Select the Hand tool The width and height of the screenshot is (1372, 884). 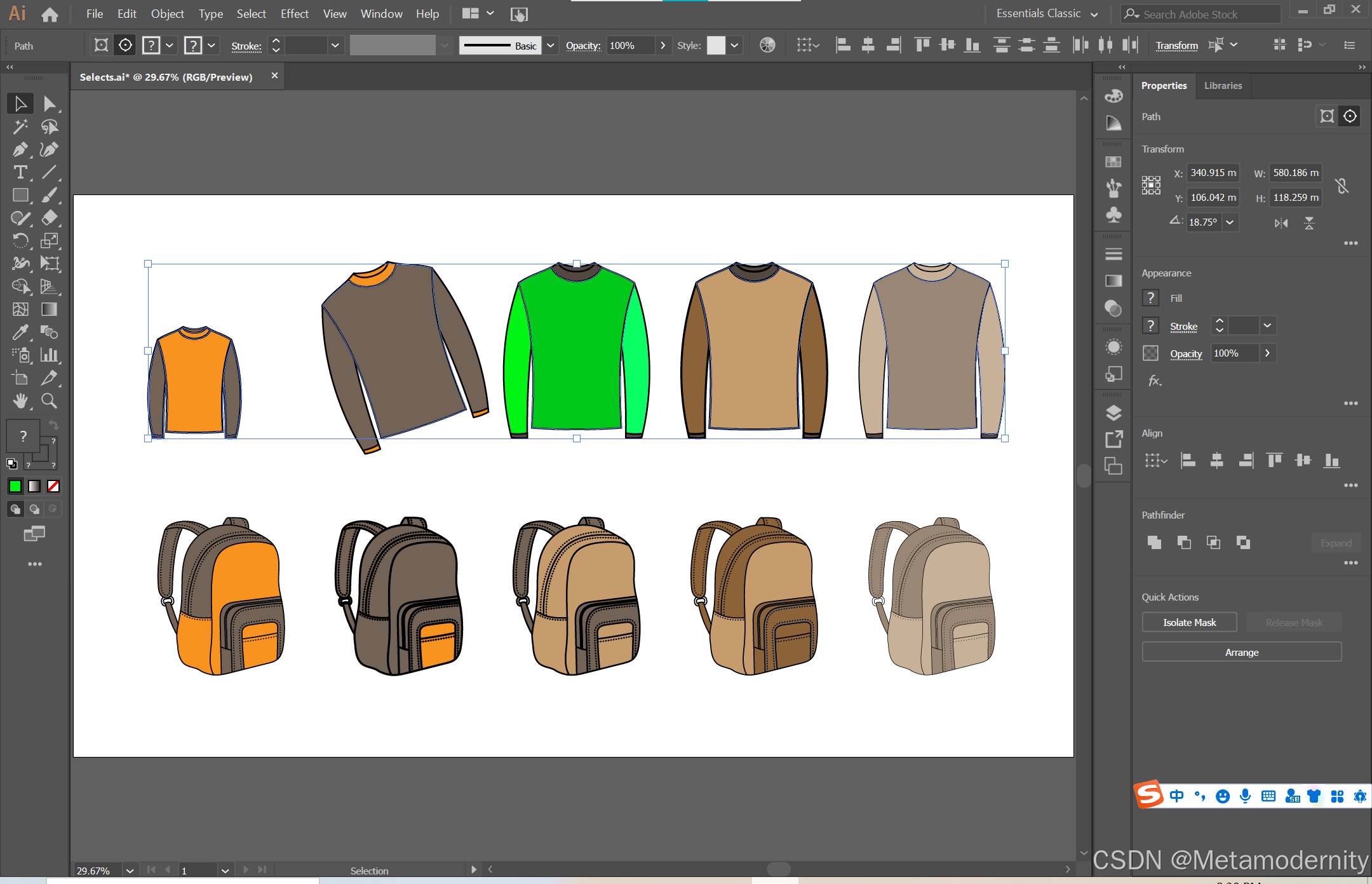click(x=20, y=401)
